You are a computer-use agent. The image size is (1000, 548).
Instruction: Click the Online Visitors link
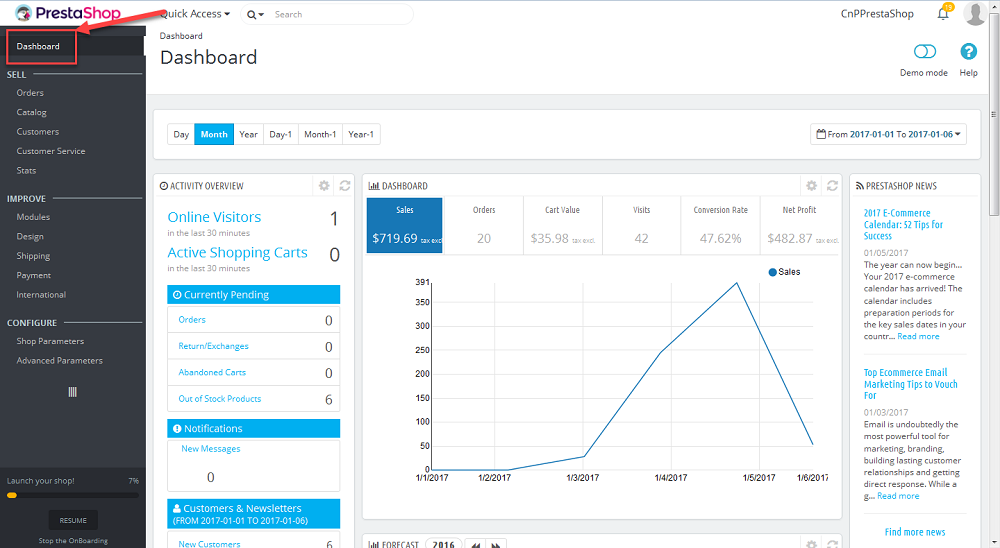point(214,217)
